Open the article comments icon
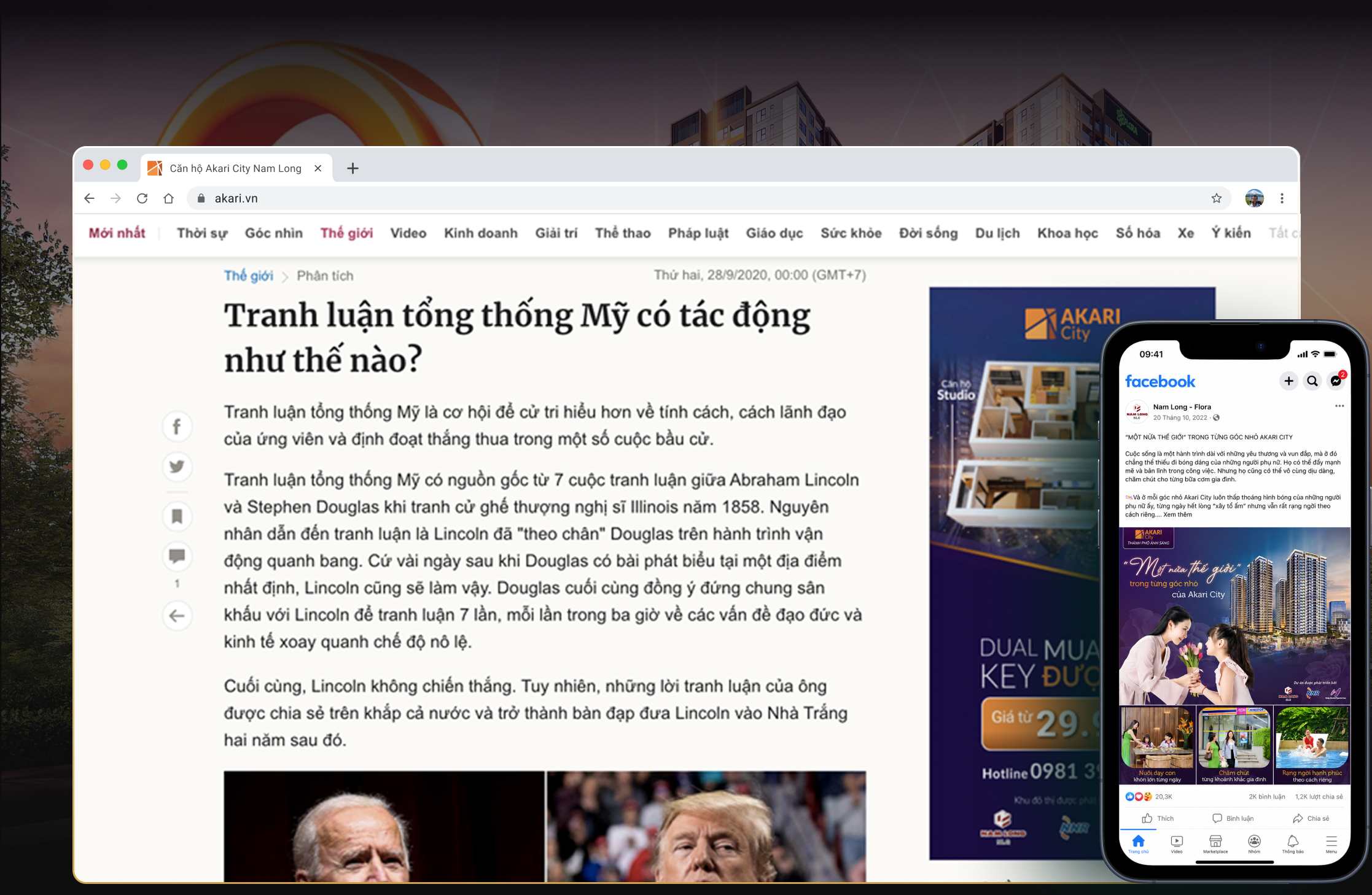Image resolution: width=1372 pixels, height=895 pixels. click(177, 556)
